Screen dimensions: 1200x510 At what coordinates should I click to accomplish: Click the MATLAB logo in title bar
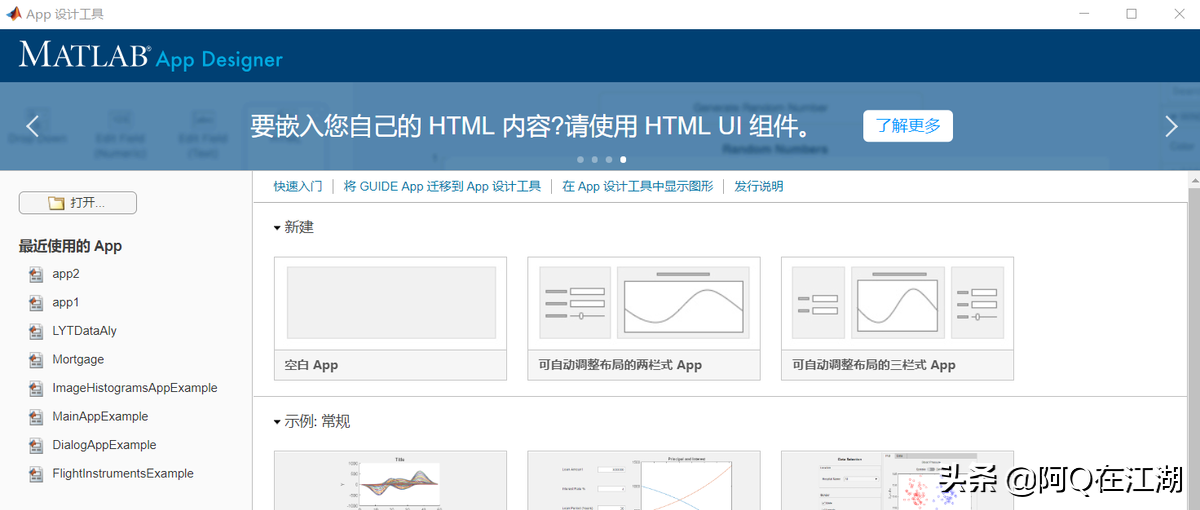point(13,14)
